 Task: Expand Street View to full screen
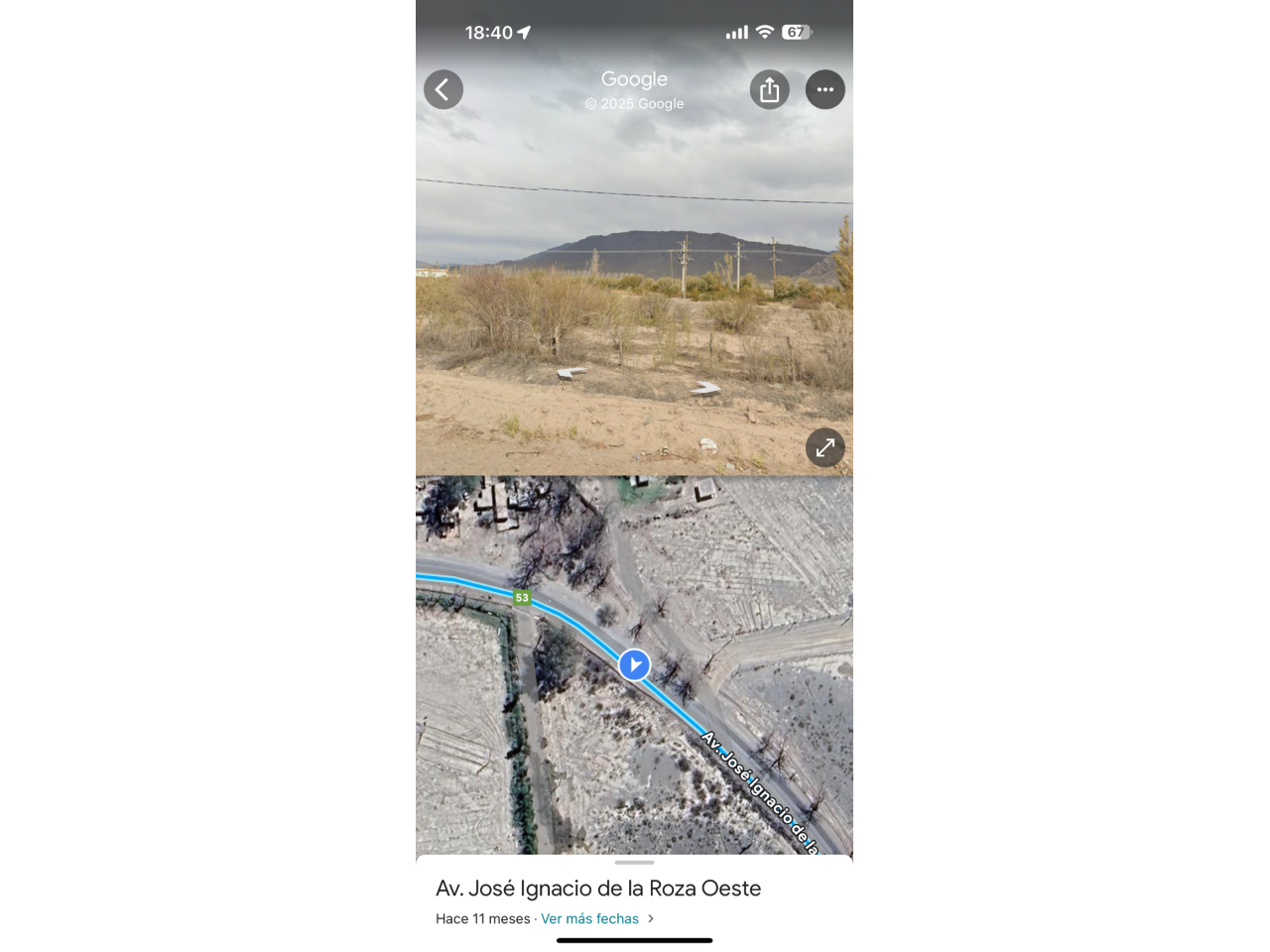[x=825, y=448]
